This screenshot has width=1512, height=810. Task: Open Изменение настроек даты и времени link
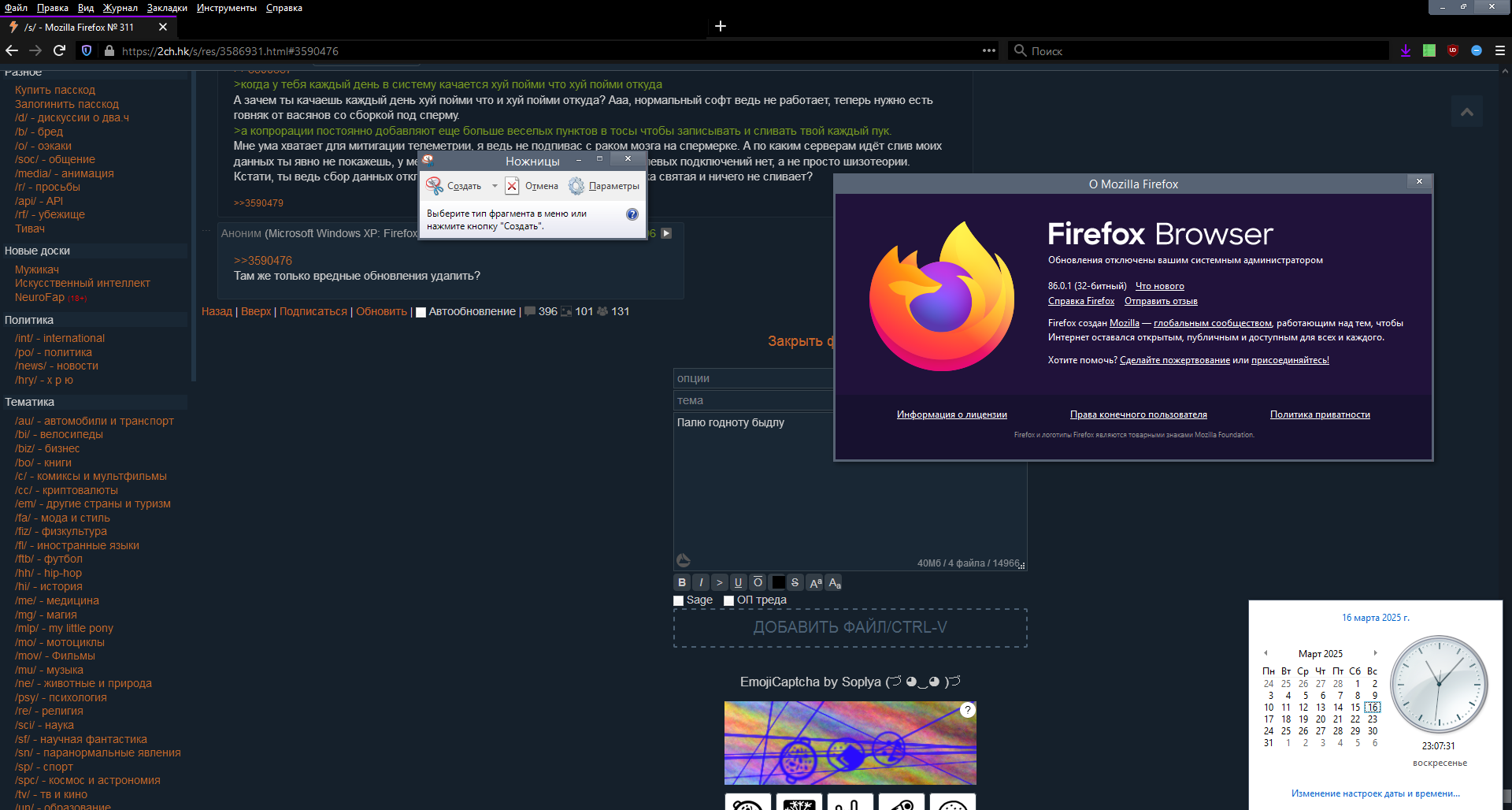click(x=1376, y=793)
